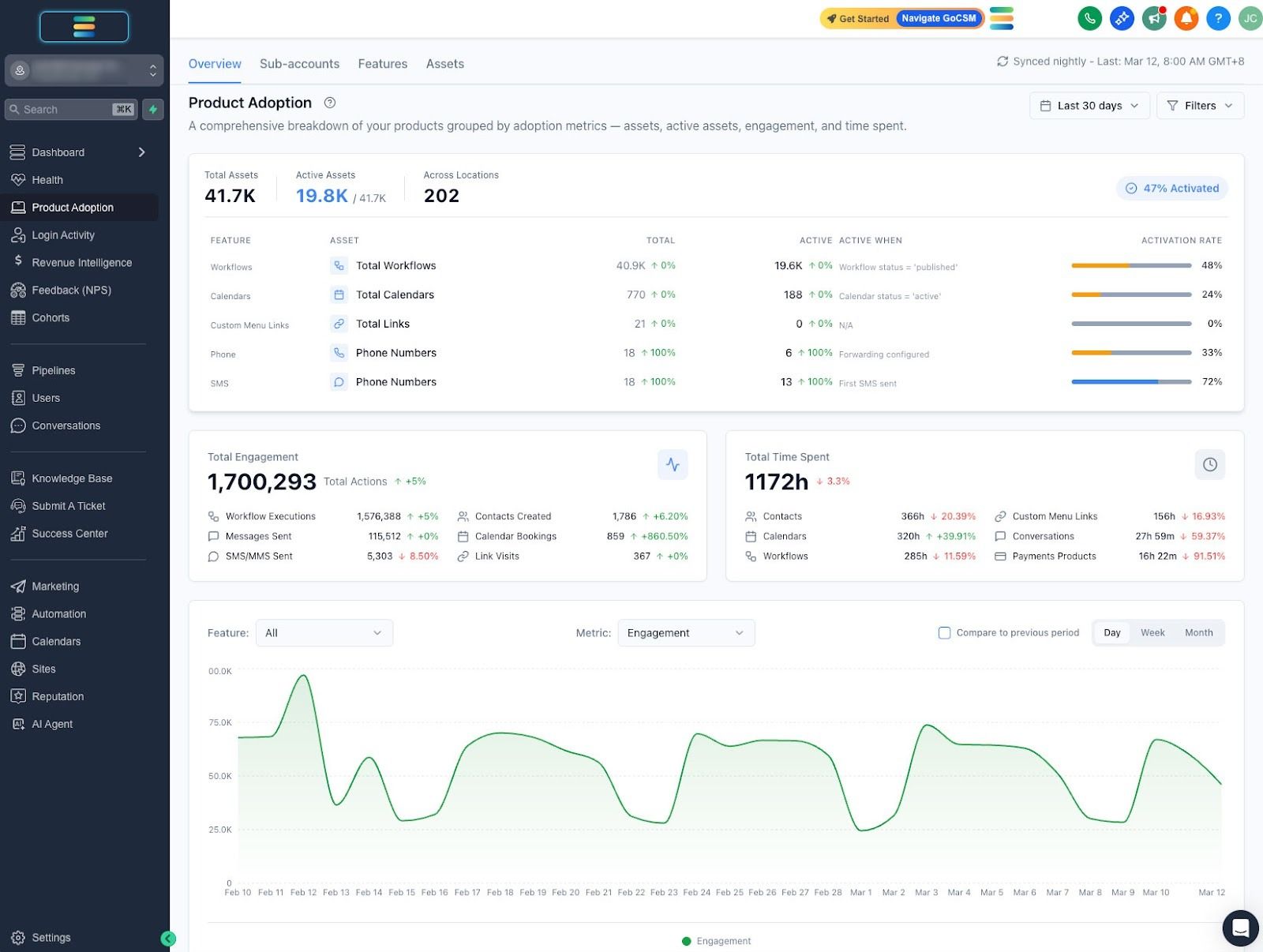Click the blue help question mark icon
This screenshot has width=1263, height=952.
click(1218, 18)
